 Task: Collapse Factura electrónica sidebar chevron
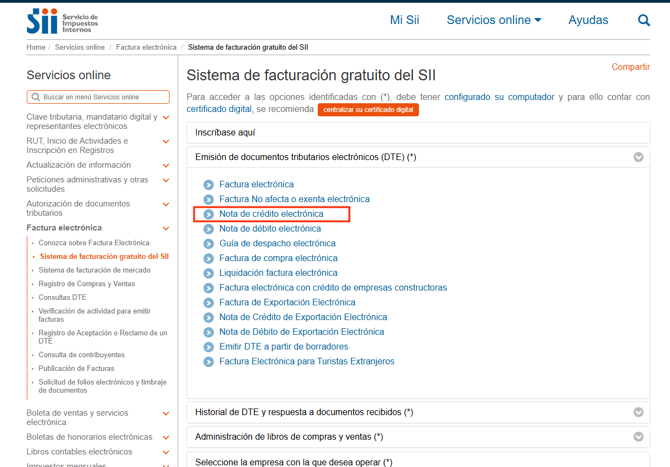click(166, 228)
